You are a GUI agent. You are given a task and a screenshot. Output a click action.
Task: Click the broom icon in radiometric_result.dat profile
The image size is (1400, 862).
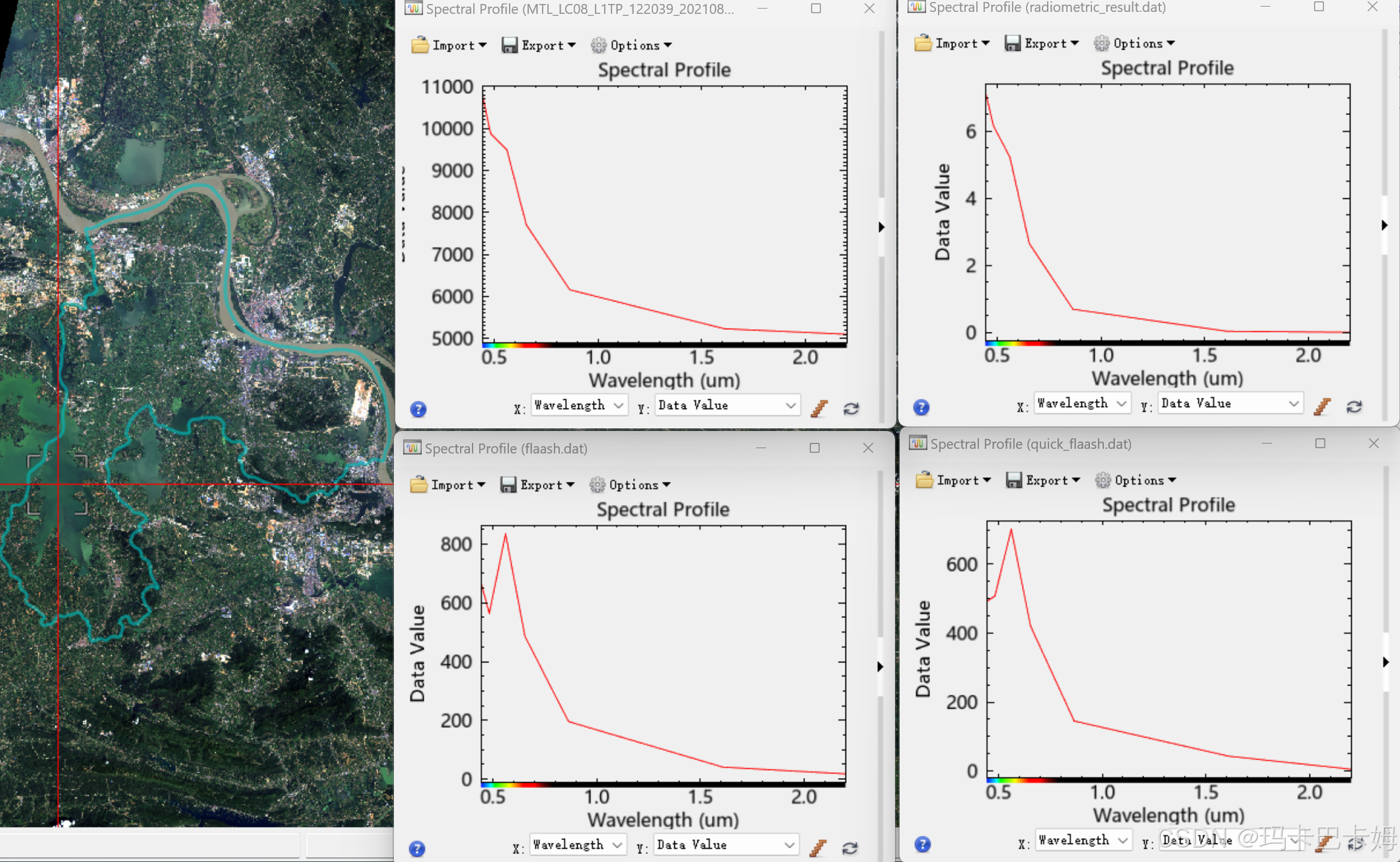coord(1322,407)
